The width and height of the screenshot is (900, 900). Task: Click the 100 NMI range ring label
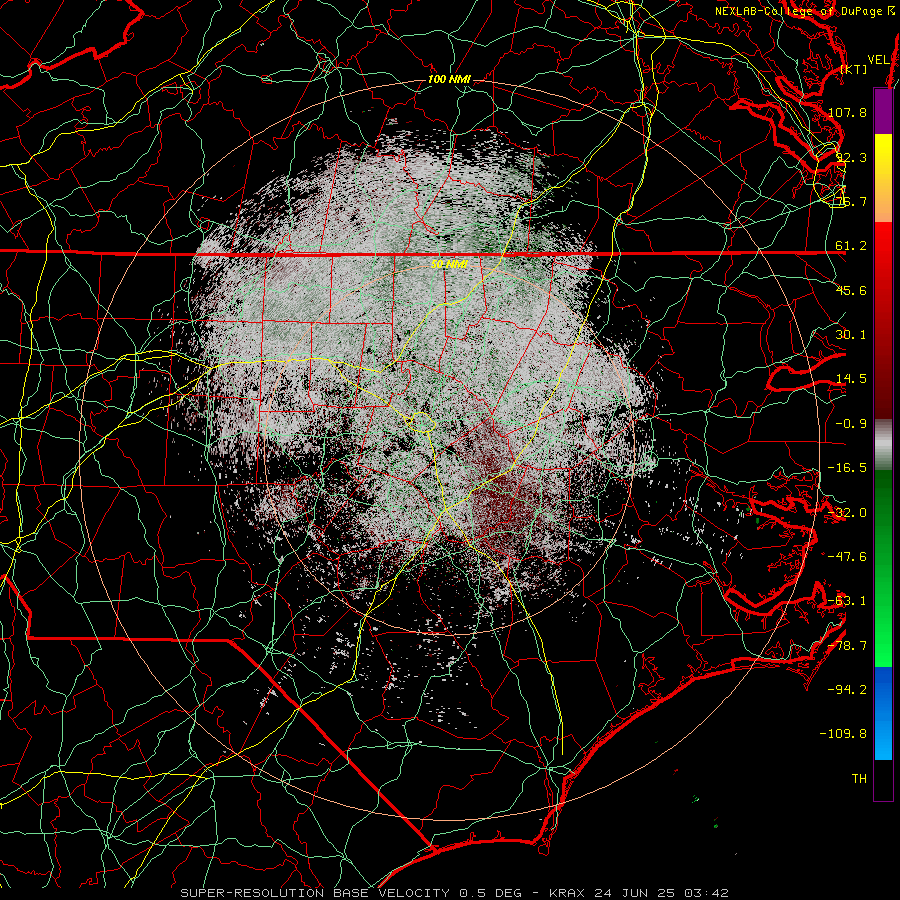(x=449, y=79)
